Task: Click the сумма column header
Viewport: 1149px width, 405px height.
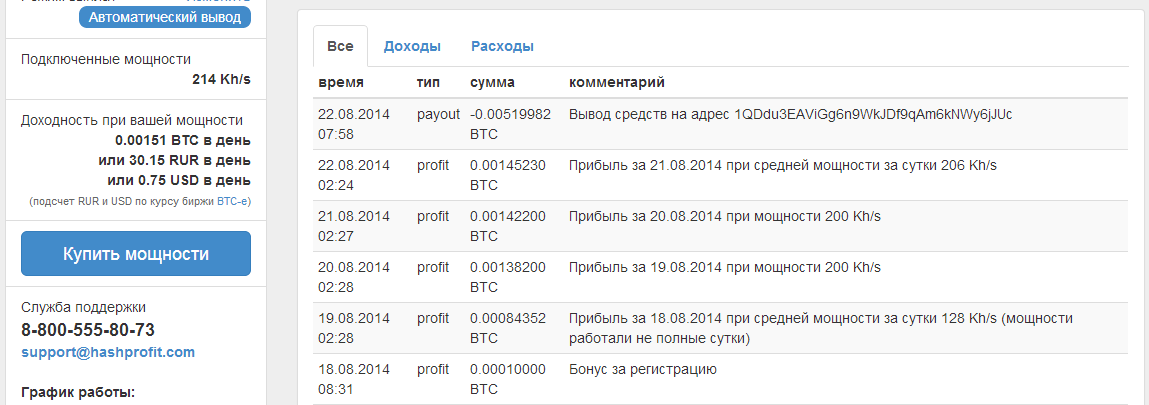Action: pyautogui.click(x=493, y=82)
